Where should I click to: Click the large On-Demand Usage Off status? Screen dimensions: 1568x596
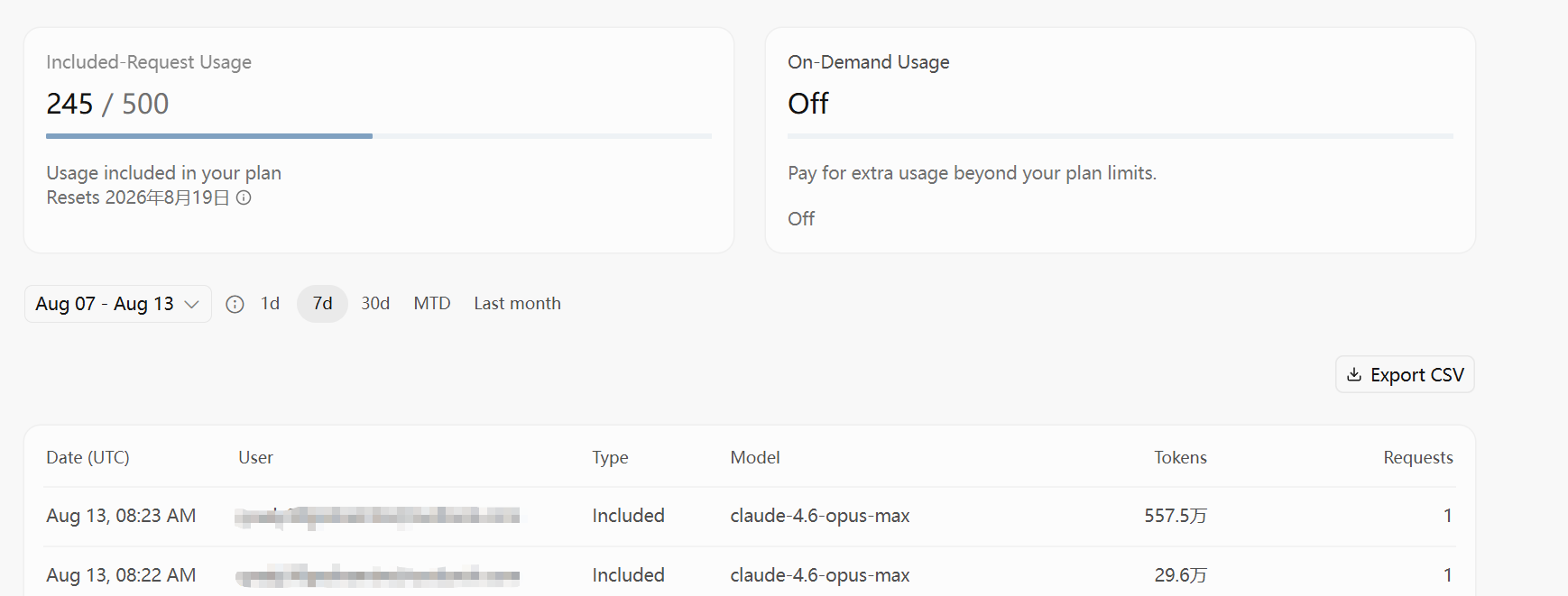pyautogui.click(x=807, y=104)
